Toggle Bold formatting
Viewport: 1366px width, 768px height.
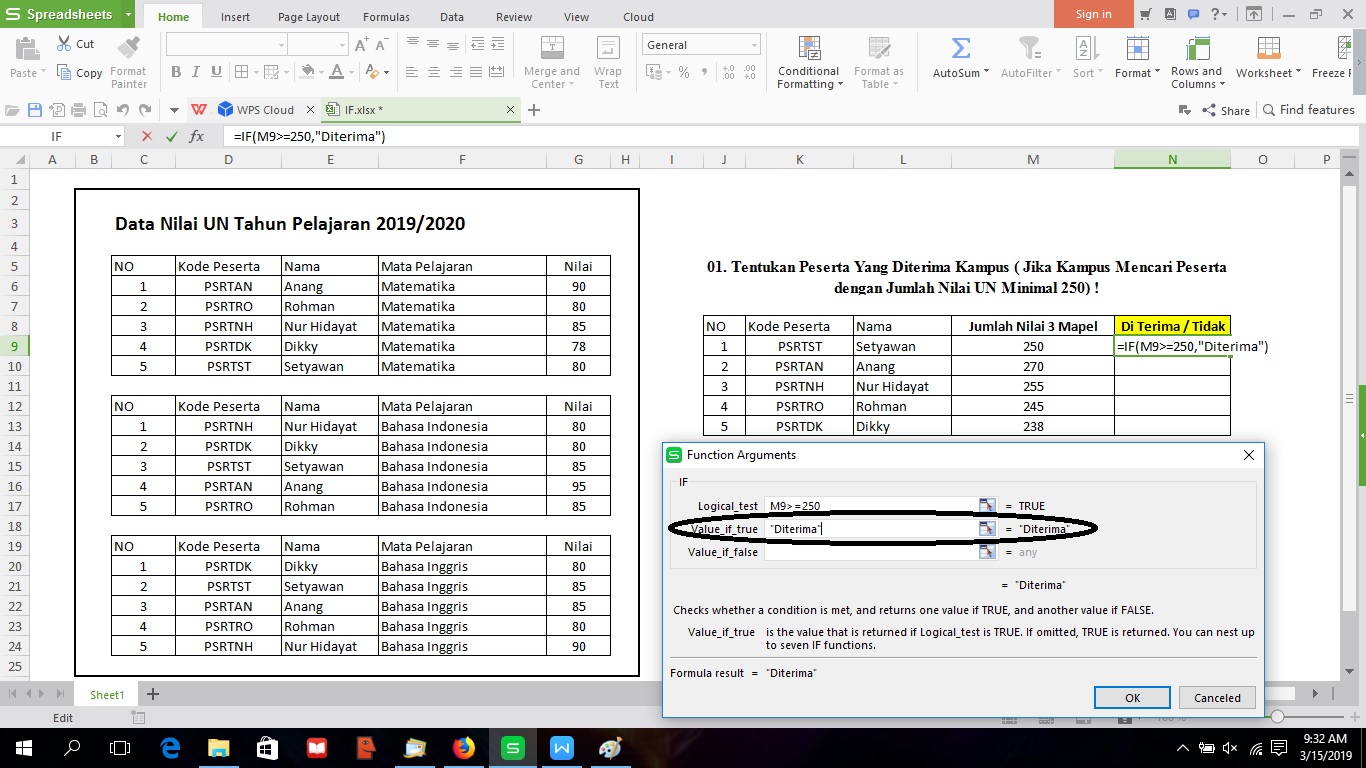coord(177,72)
